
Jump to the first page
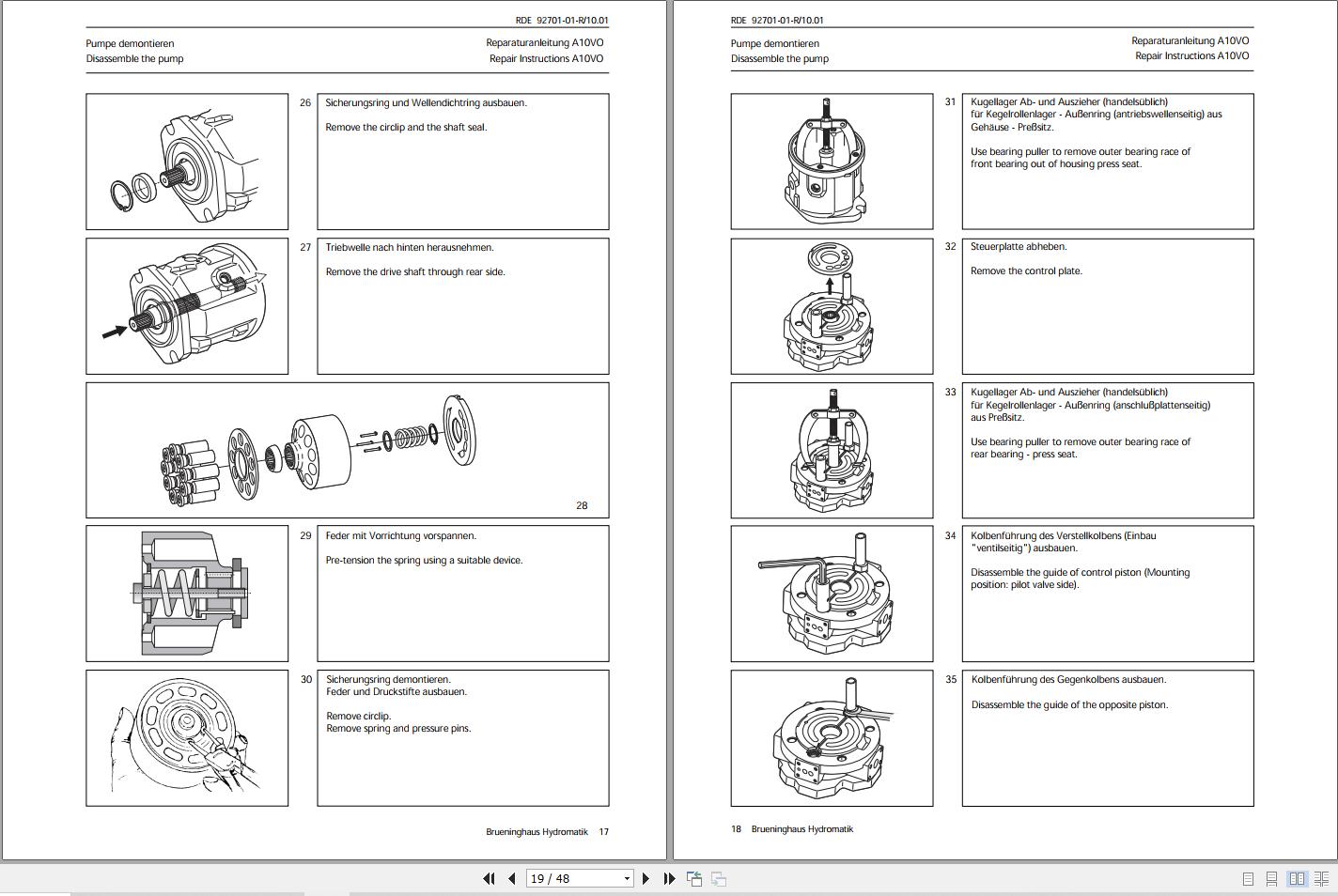pyautogui.click(x=489, y=878)
